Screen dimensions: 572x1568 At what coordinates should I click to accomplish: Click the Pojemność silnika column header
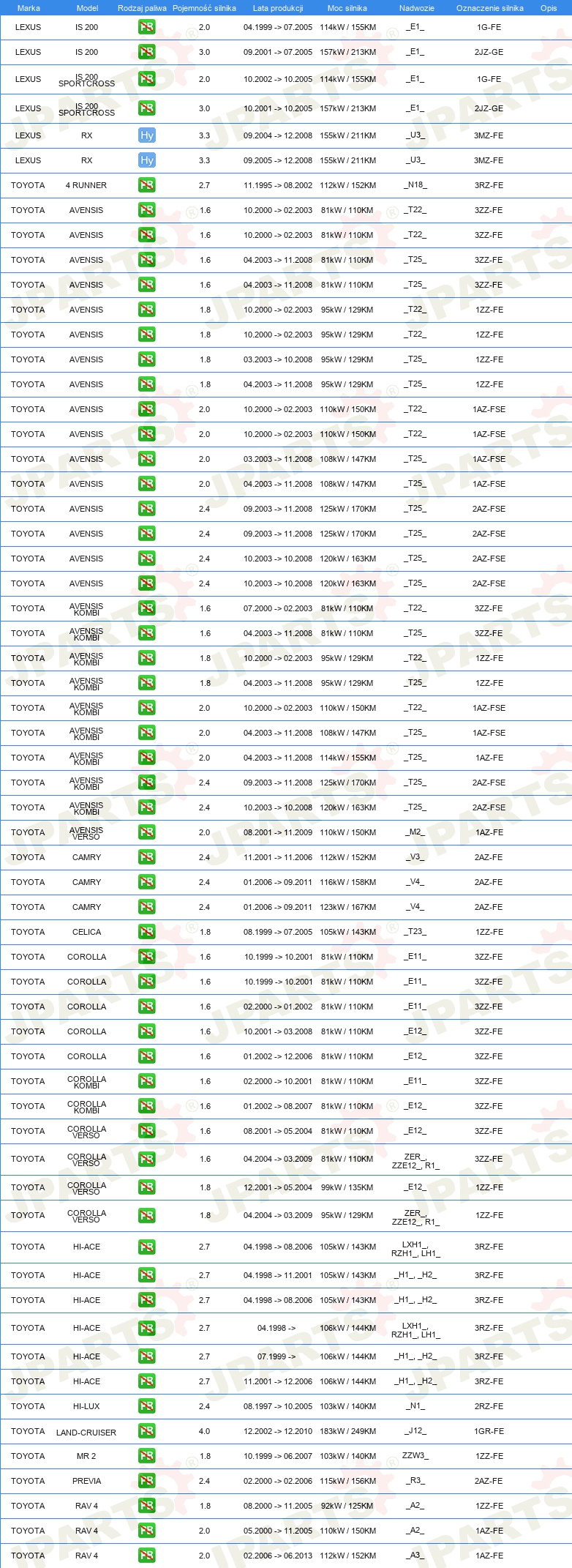tap(204, 8)
